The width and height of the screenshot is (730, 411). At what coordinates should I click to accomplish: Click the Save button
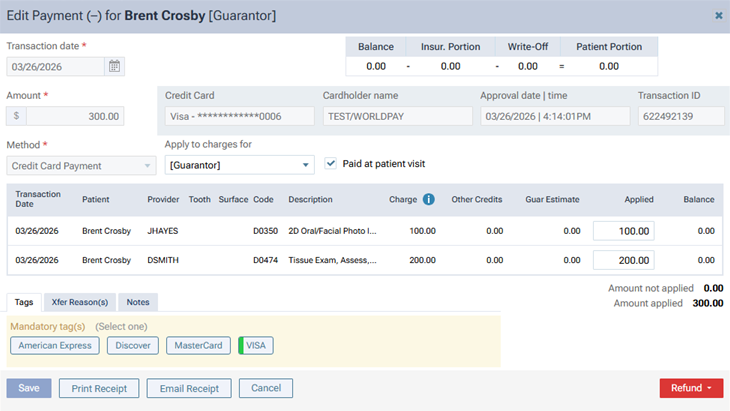(29, 388)
